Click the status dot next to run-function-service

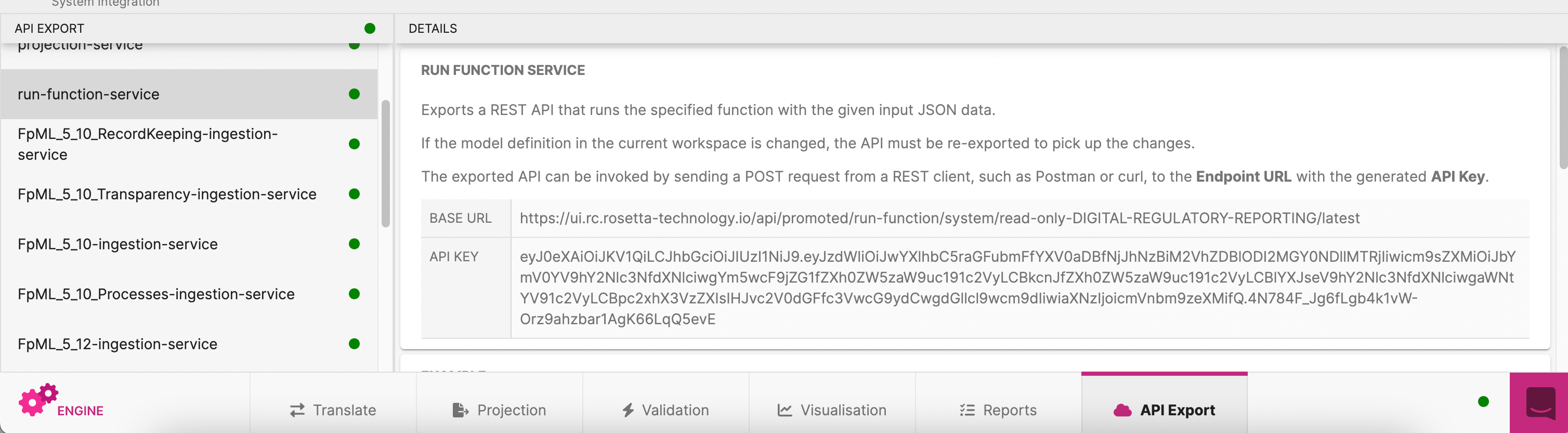pyautogui.click(x=353, y=94)
